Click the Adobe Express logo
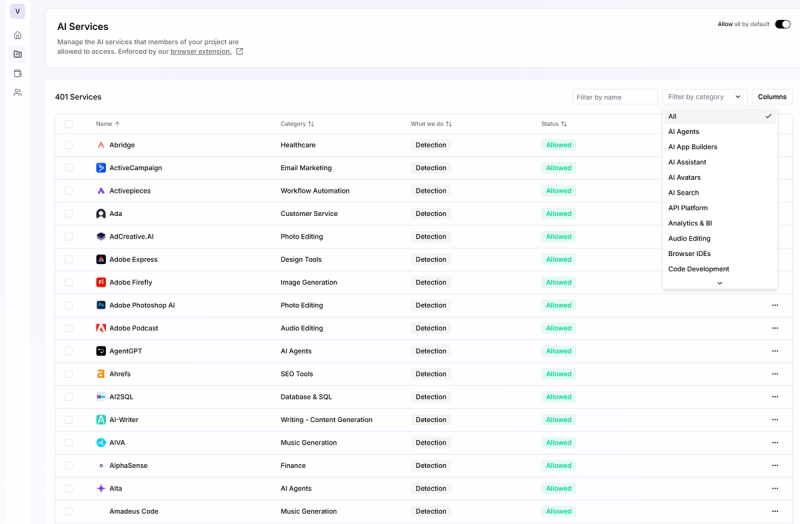 tap(101, 259)
